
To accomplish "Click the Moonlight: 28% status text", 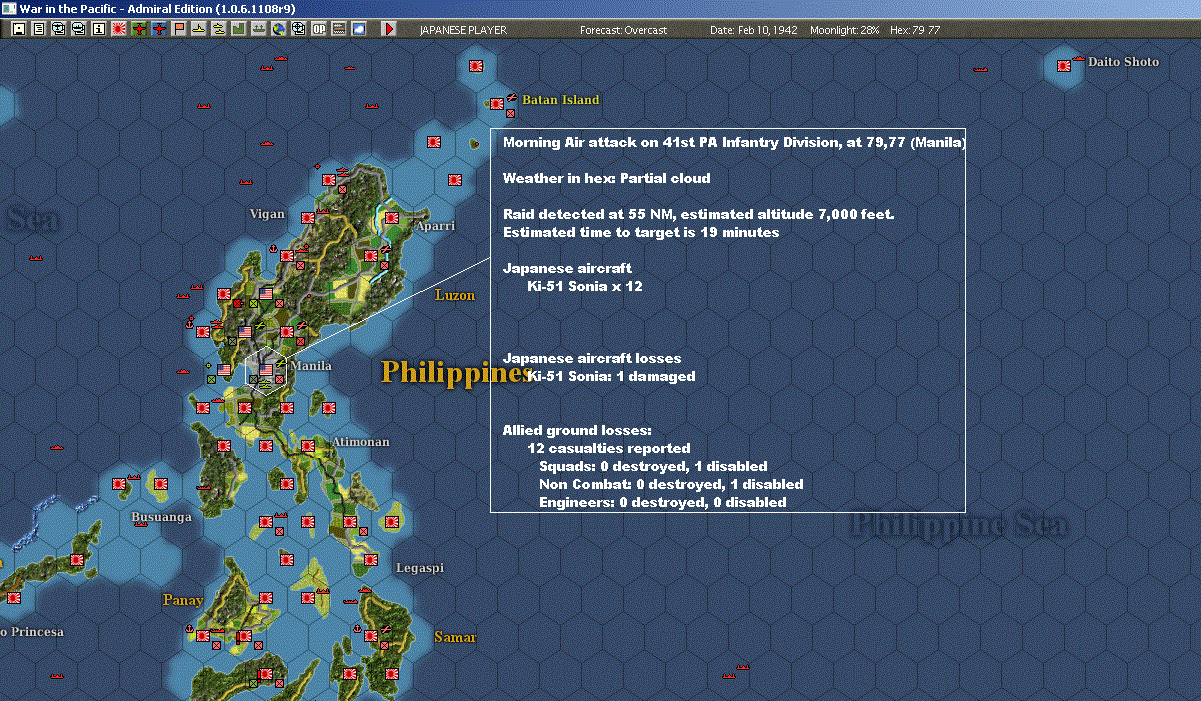I will pyautogui.click(x=845, y=30).
